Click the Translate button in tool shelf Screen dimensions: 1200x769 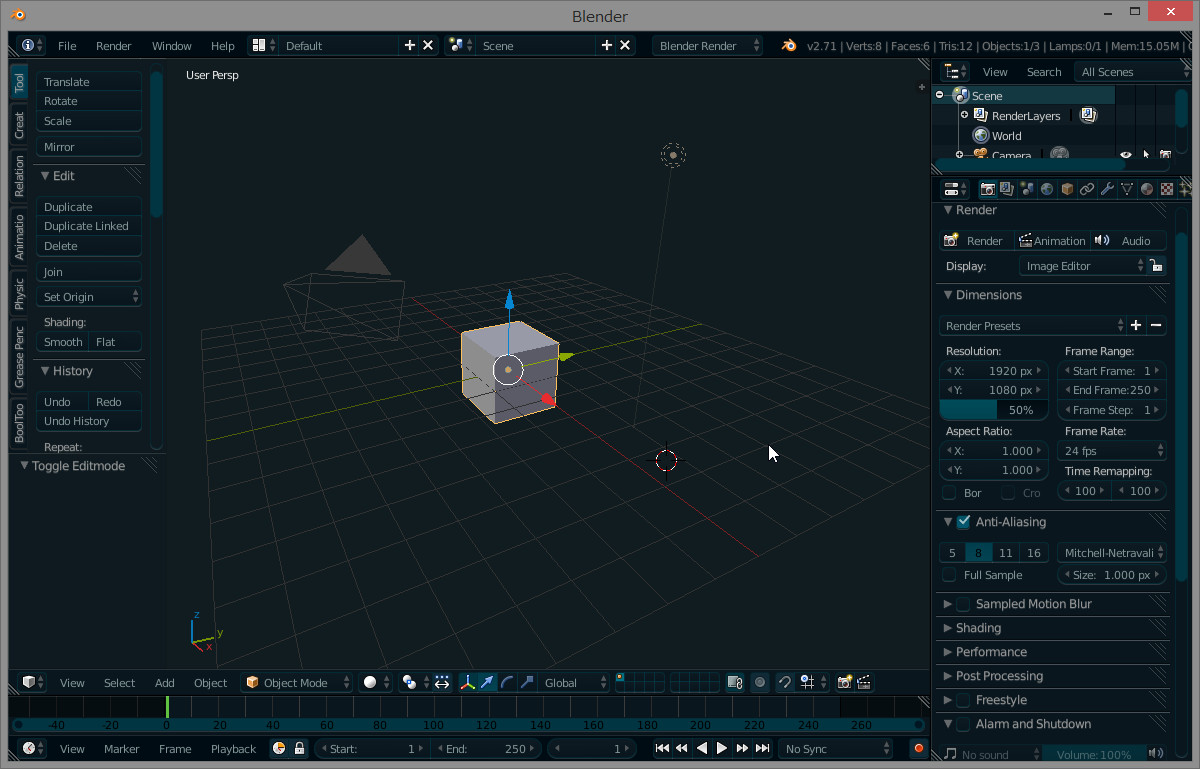90,82
